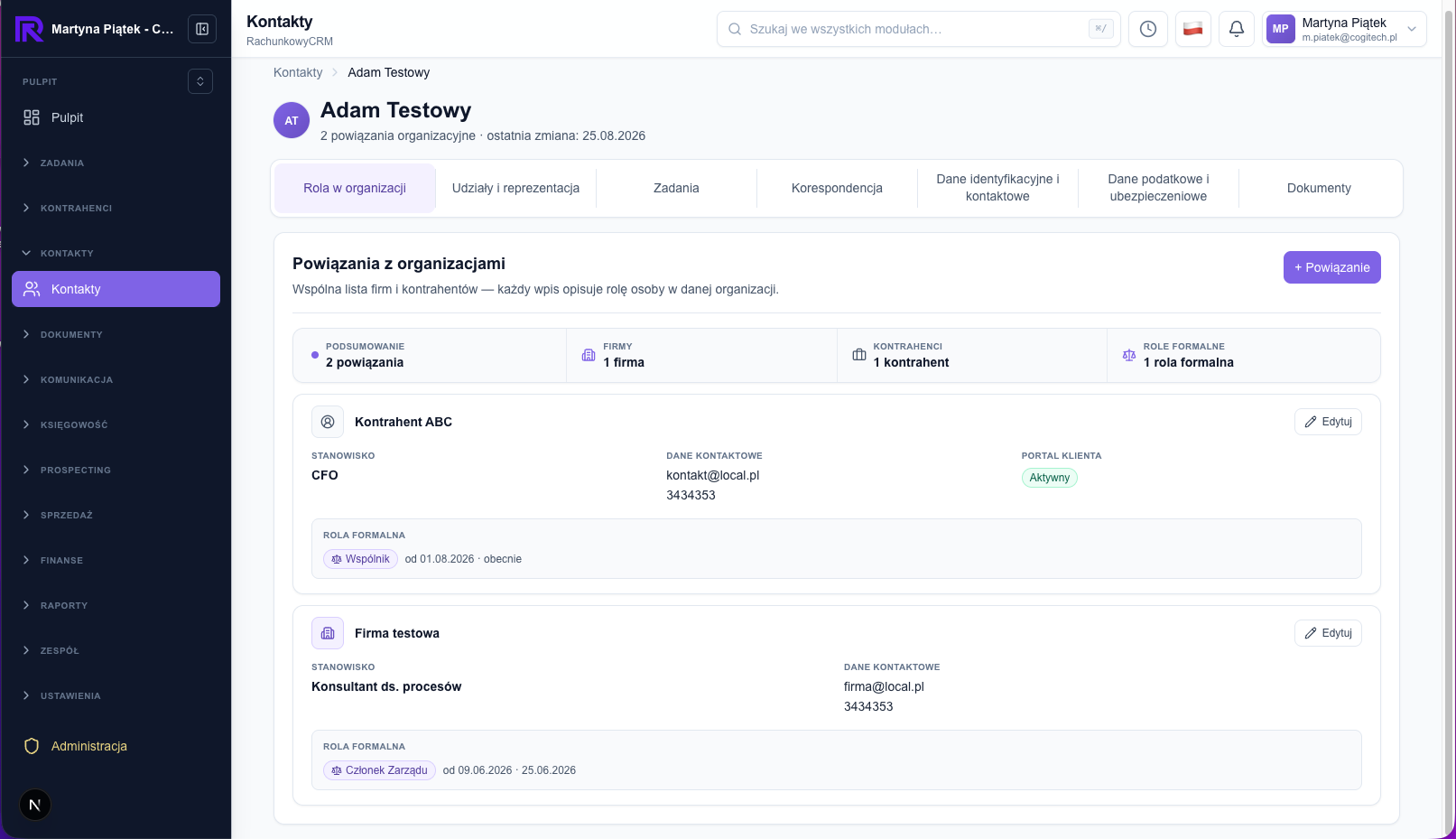This screenshot has height=839, width=1456.
Task: Expand the Pulpit section selector
Action: click(x=200, y=81)
